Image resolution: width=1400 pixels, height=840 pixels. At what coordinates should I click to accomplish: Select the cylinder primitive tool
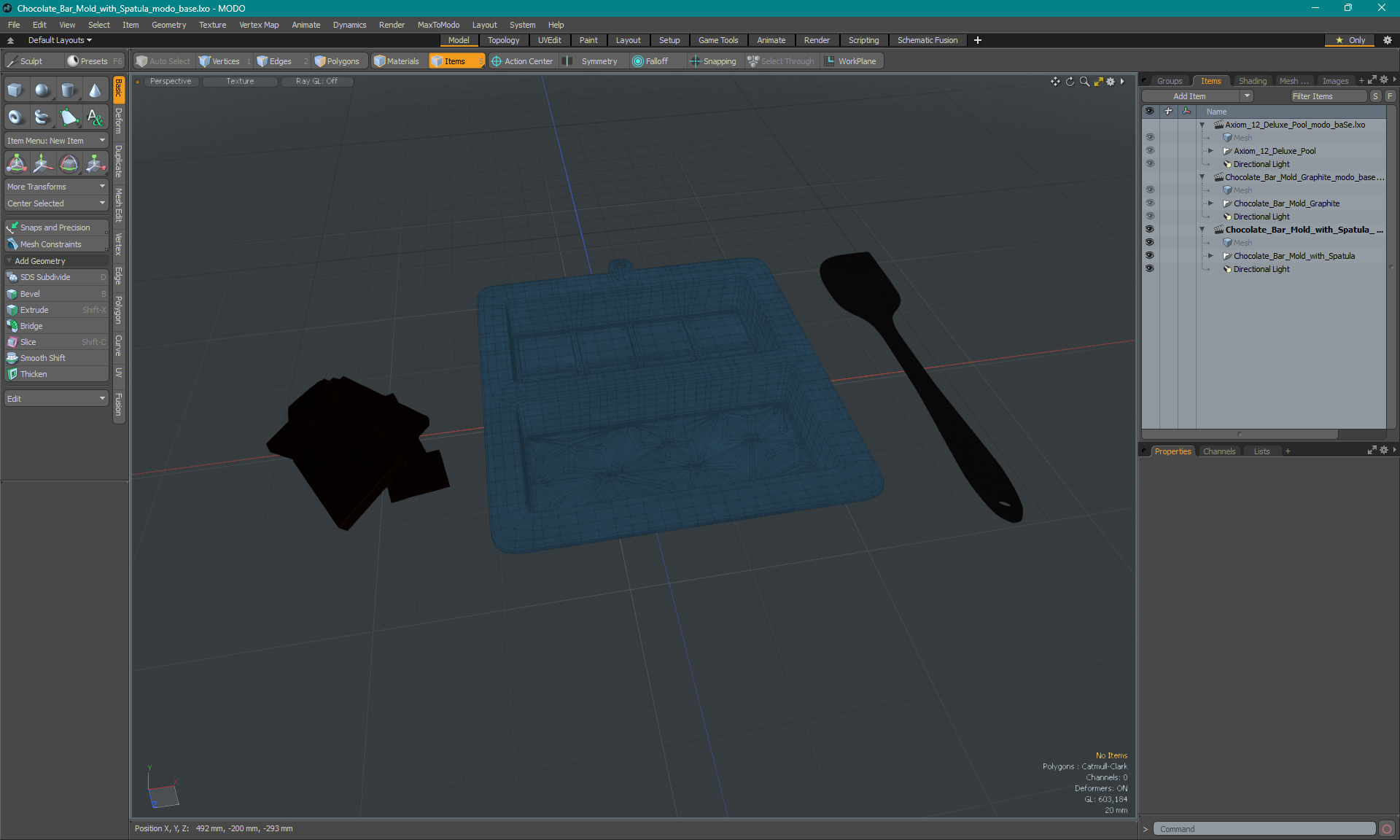click(x=69, y=90)
